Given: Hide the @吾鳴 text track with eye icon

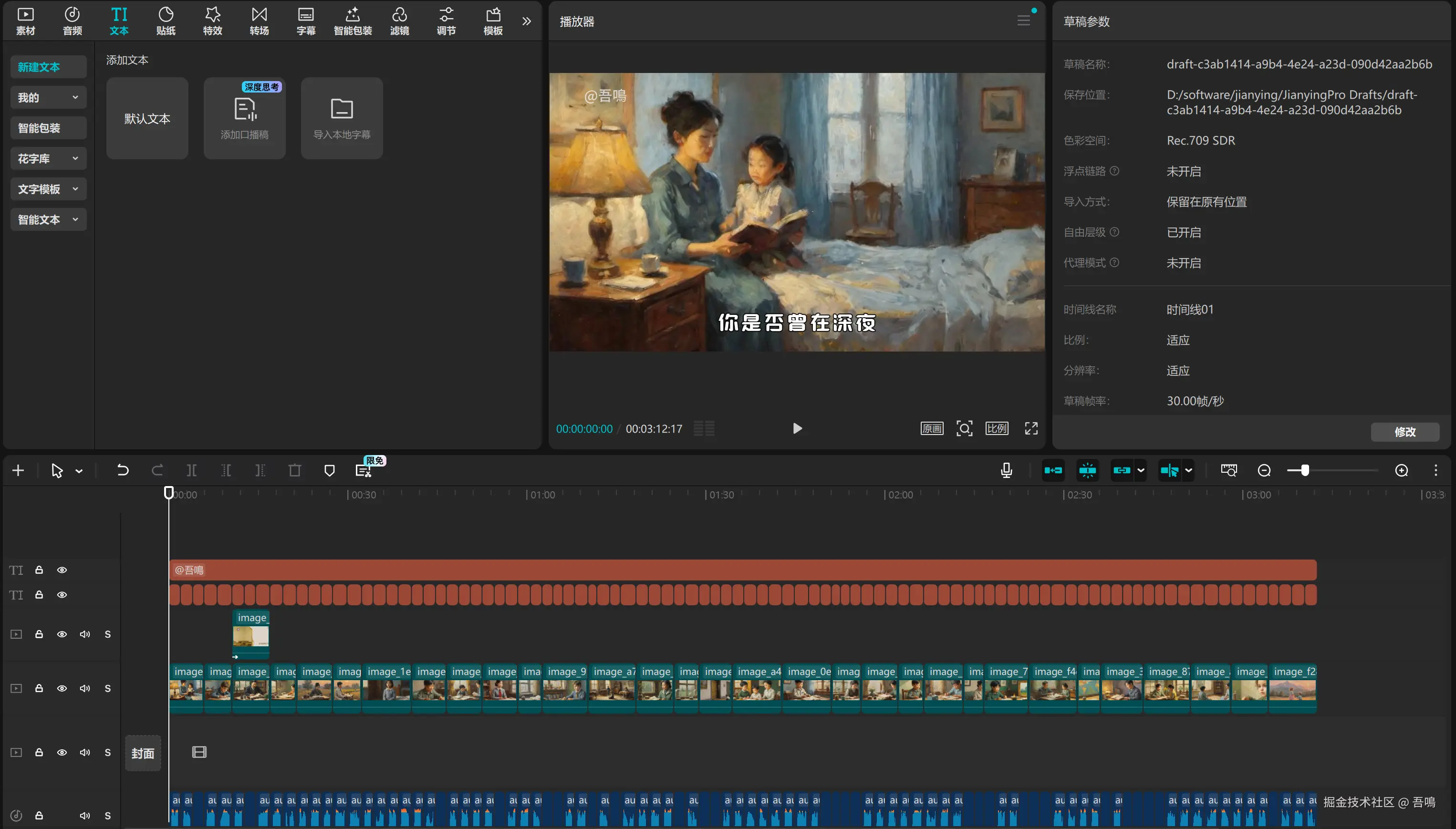Looking at the screenshot, I should [x=62, y=570].
